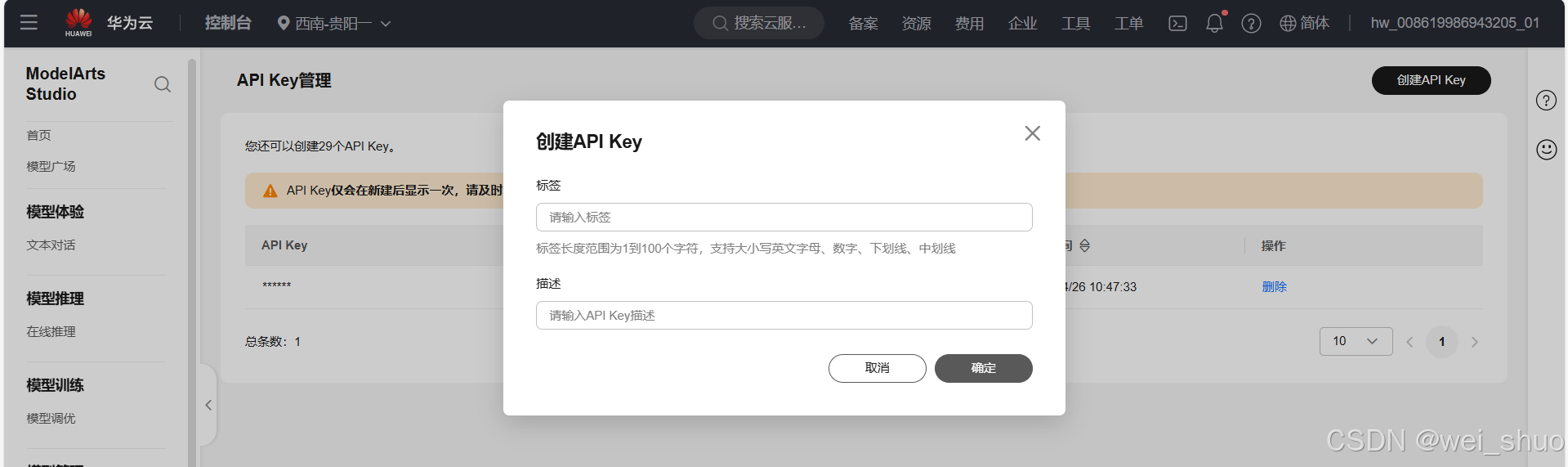Open 在线推理 in the sidebar
The width and height of the screenshot is (1568, 467).
(x=51, y=332)
